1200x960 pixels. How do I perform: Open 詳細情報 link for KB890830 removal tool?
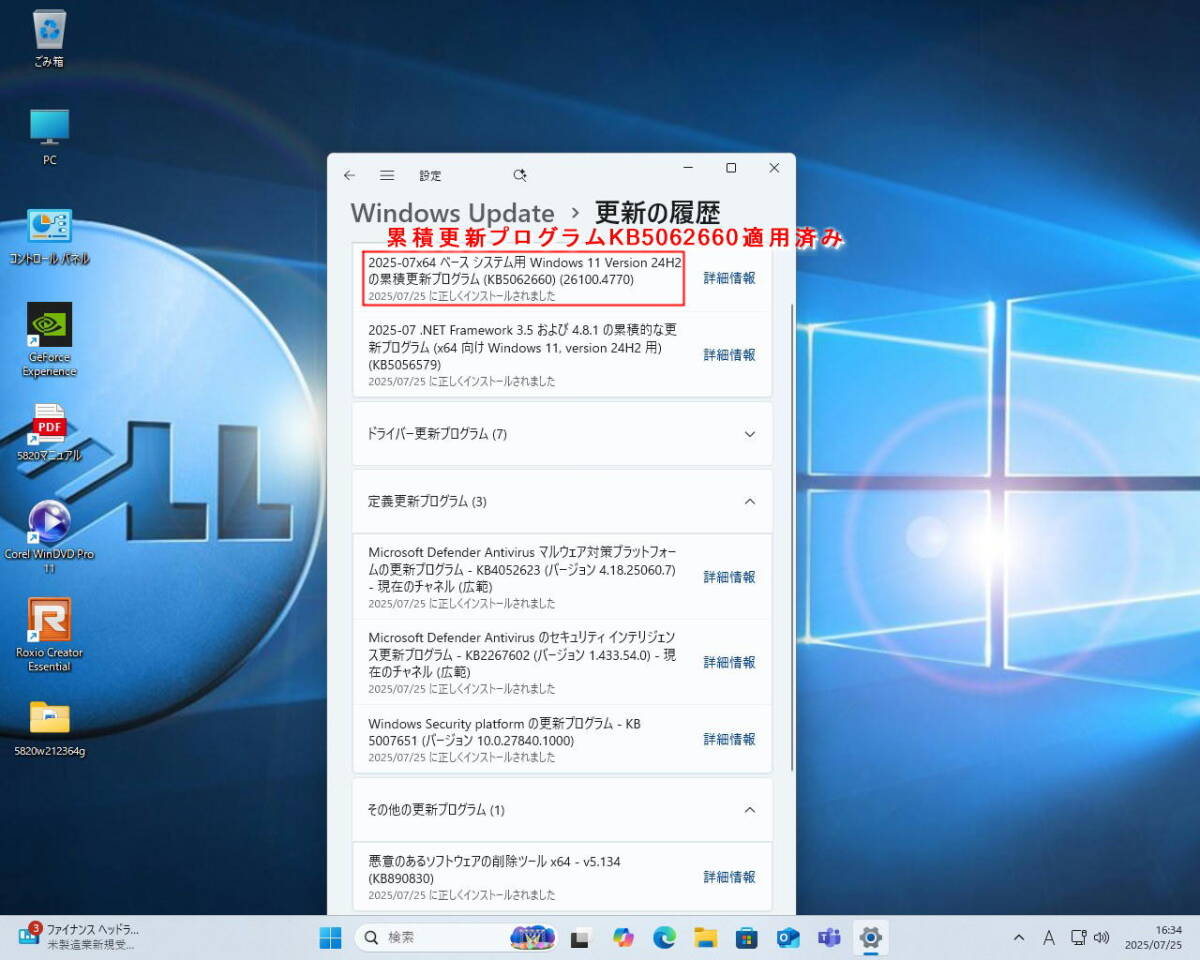point(729,877)
